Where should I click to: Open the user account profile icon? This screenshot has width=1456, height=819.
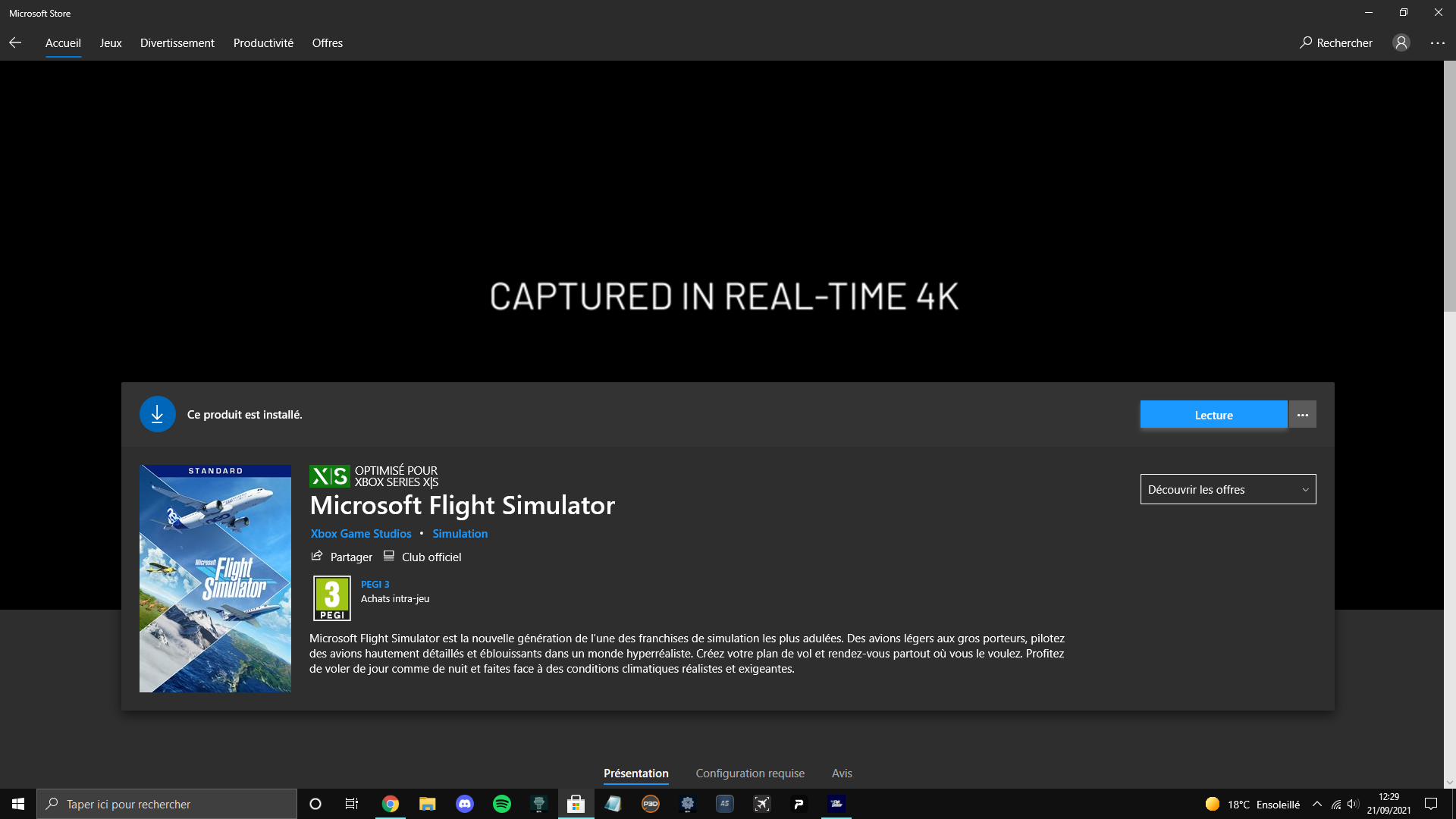coord(1401,43)
